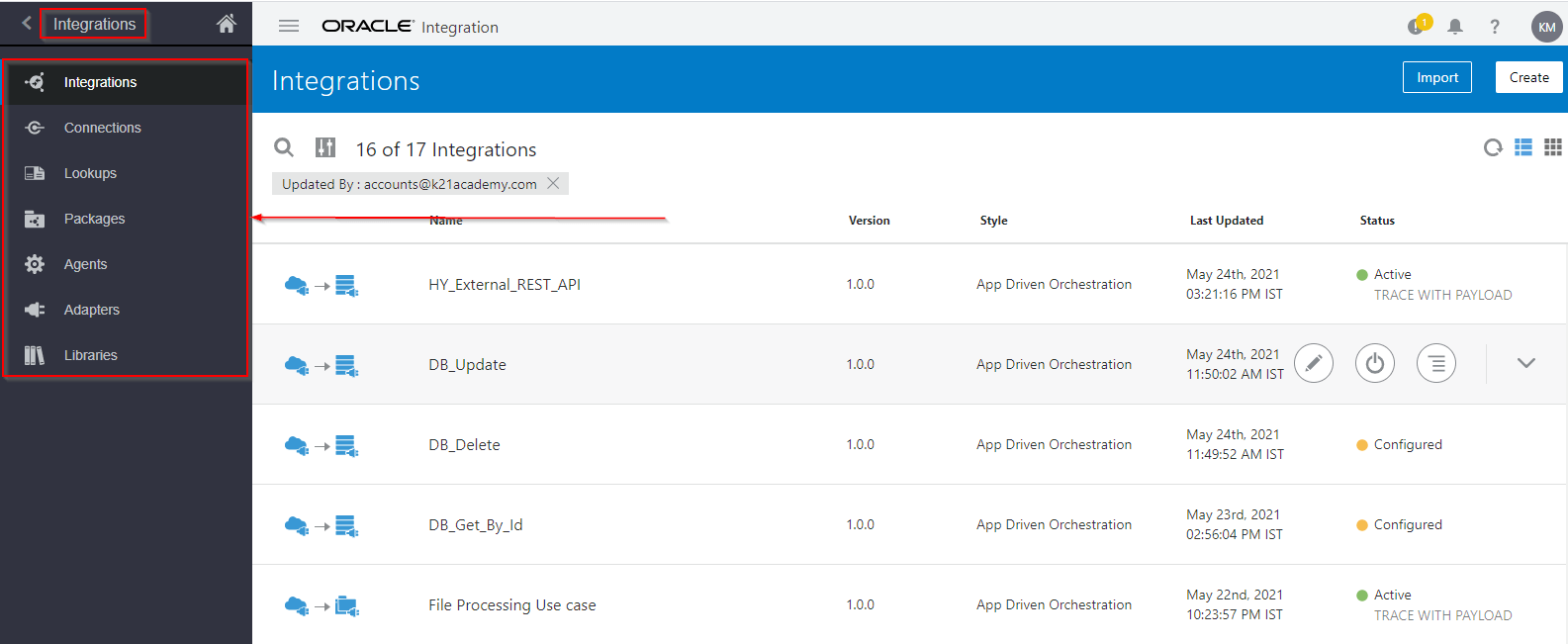The height and width of the screenshot is (644, 1568).
Task: Open the notifications bell
Action: [x=1455, y=27]
